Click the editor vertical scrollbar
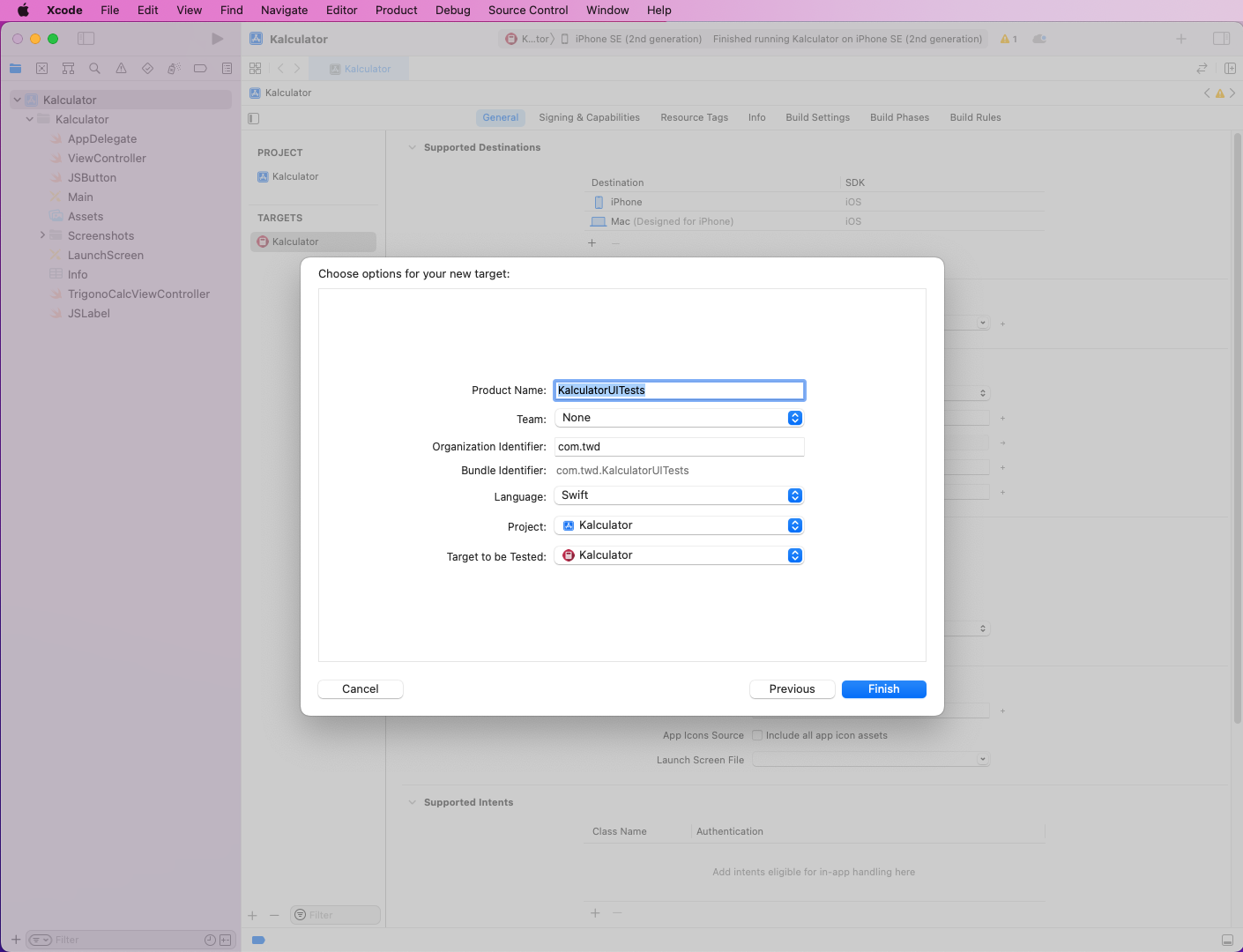Screen dimensions: 1243x952 [1237, 428]
